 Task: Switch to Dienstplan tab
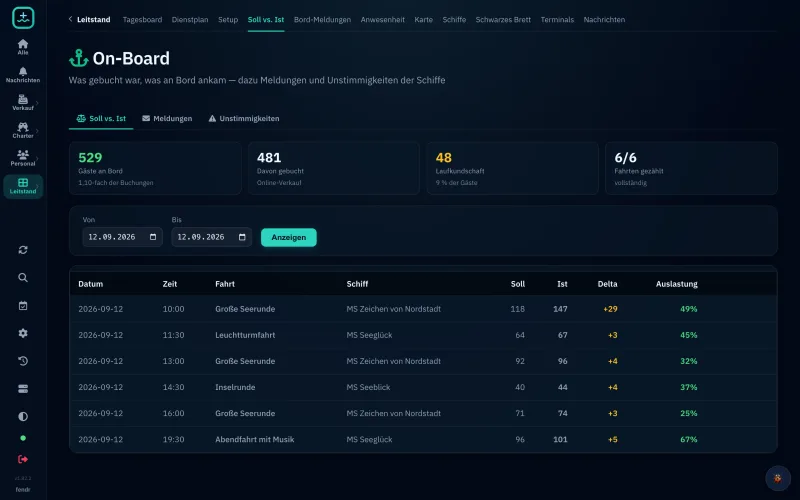click(x=190, y=19)
